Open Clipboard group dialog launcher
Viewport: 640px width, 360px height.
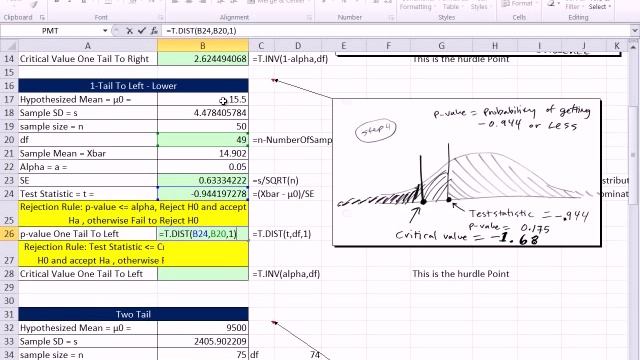pos(42,18)
